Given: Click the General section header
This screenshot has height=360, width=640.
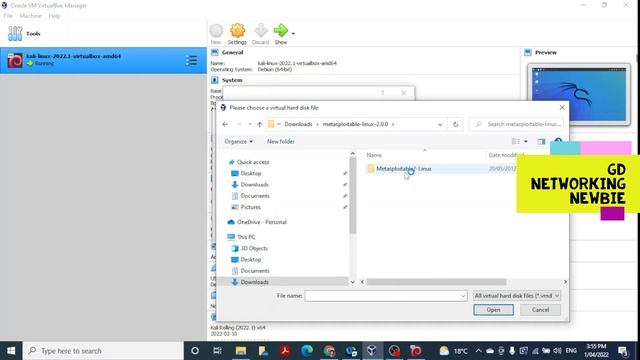Looking at the screenshot, I should 232,52.
